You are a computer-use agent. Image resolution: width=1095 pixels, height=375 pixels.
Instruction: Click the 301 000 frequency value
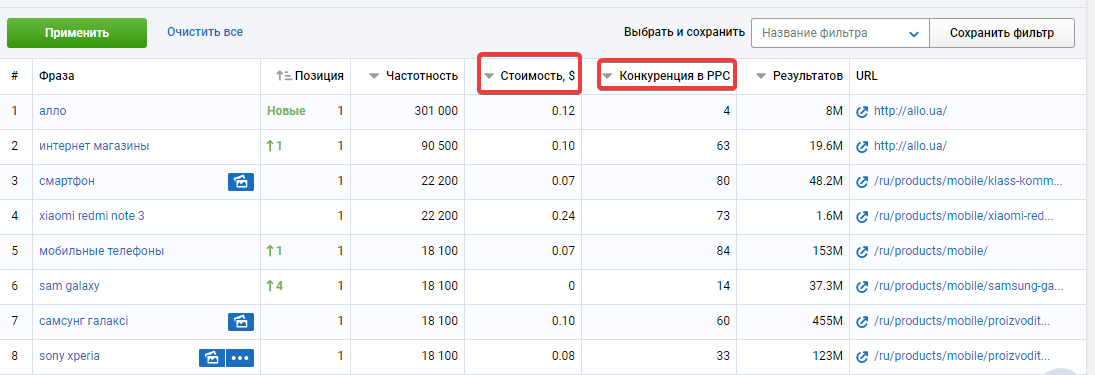coord(435,111)
